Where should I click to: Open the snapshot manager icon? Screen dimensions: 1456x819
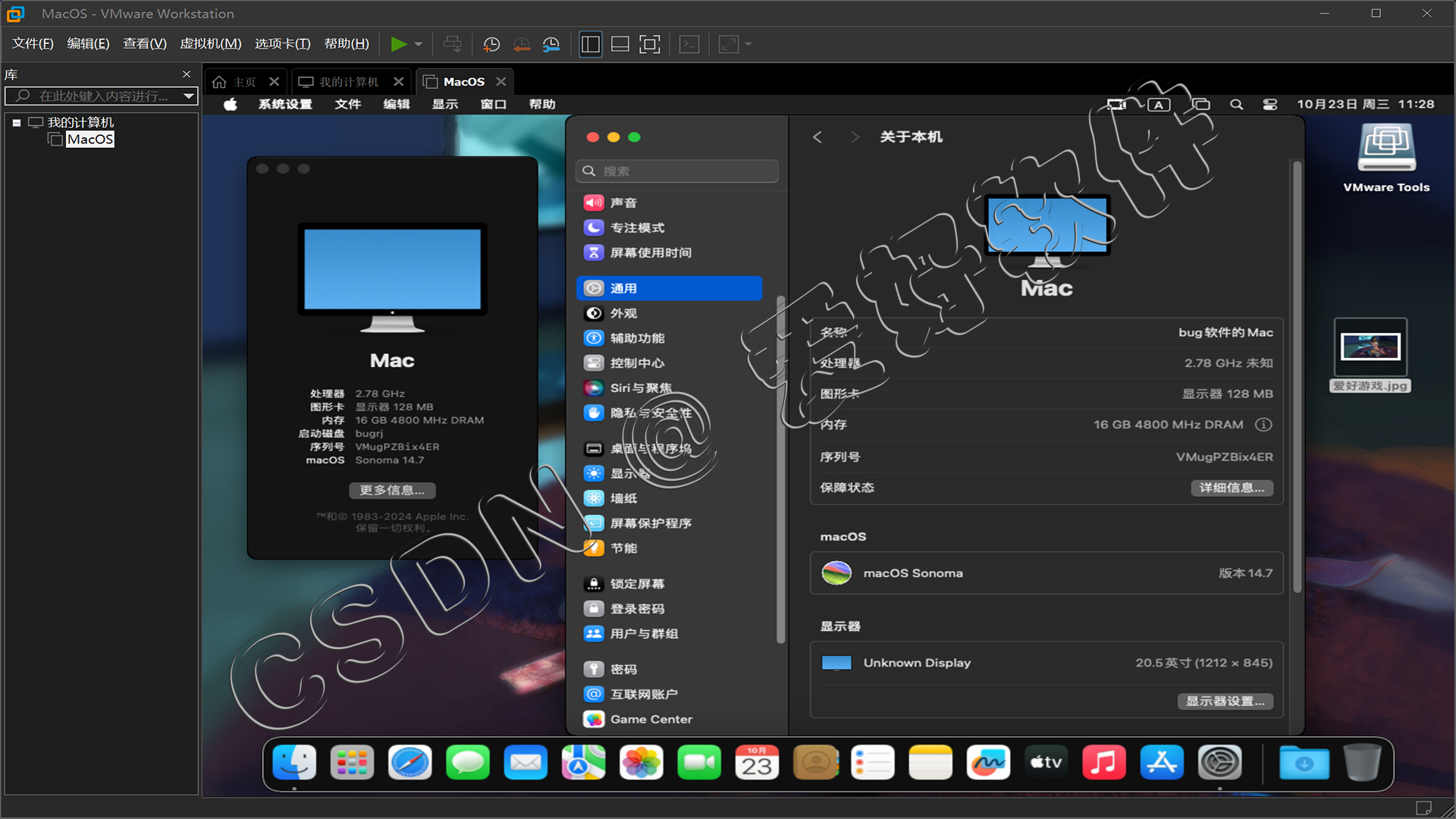click(551, 44)
